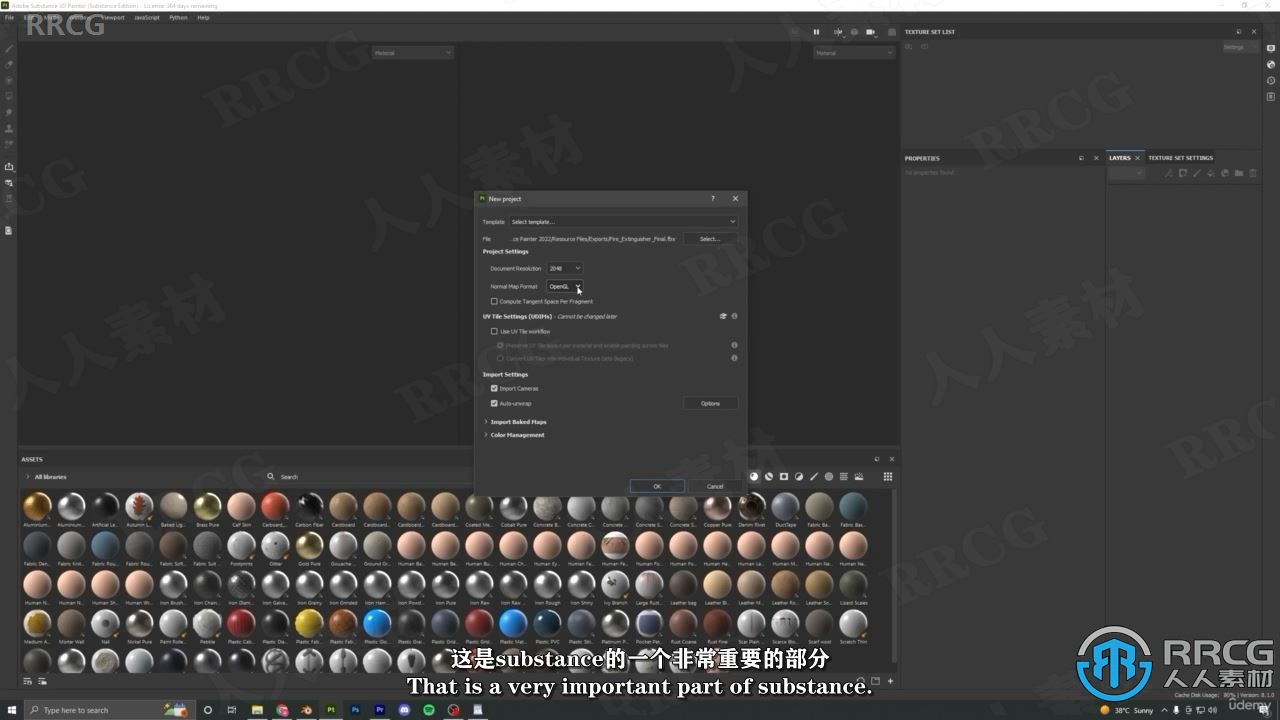Select Convert UV Tiles legacy radio option
This screenshot has height=720, width=1280.
(501, 358)
